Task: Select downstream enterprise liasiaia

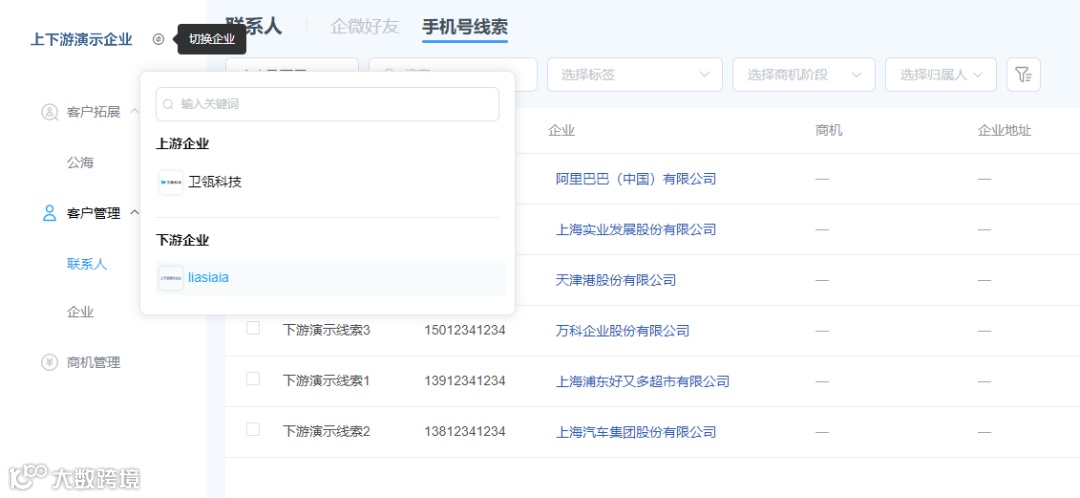Action: (x=331, y=278)
